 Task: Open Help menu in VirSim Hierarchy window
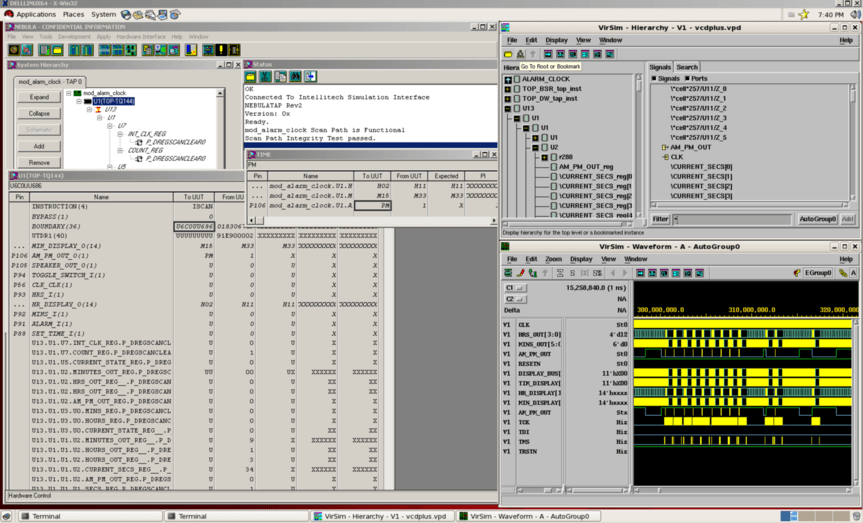[x=846, y=40]
